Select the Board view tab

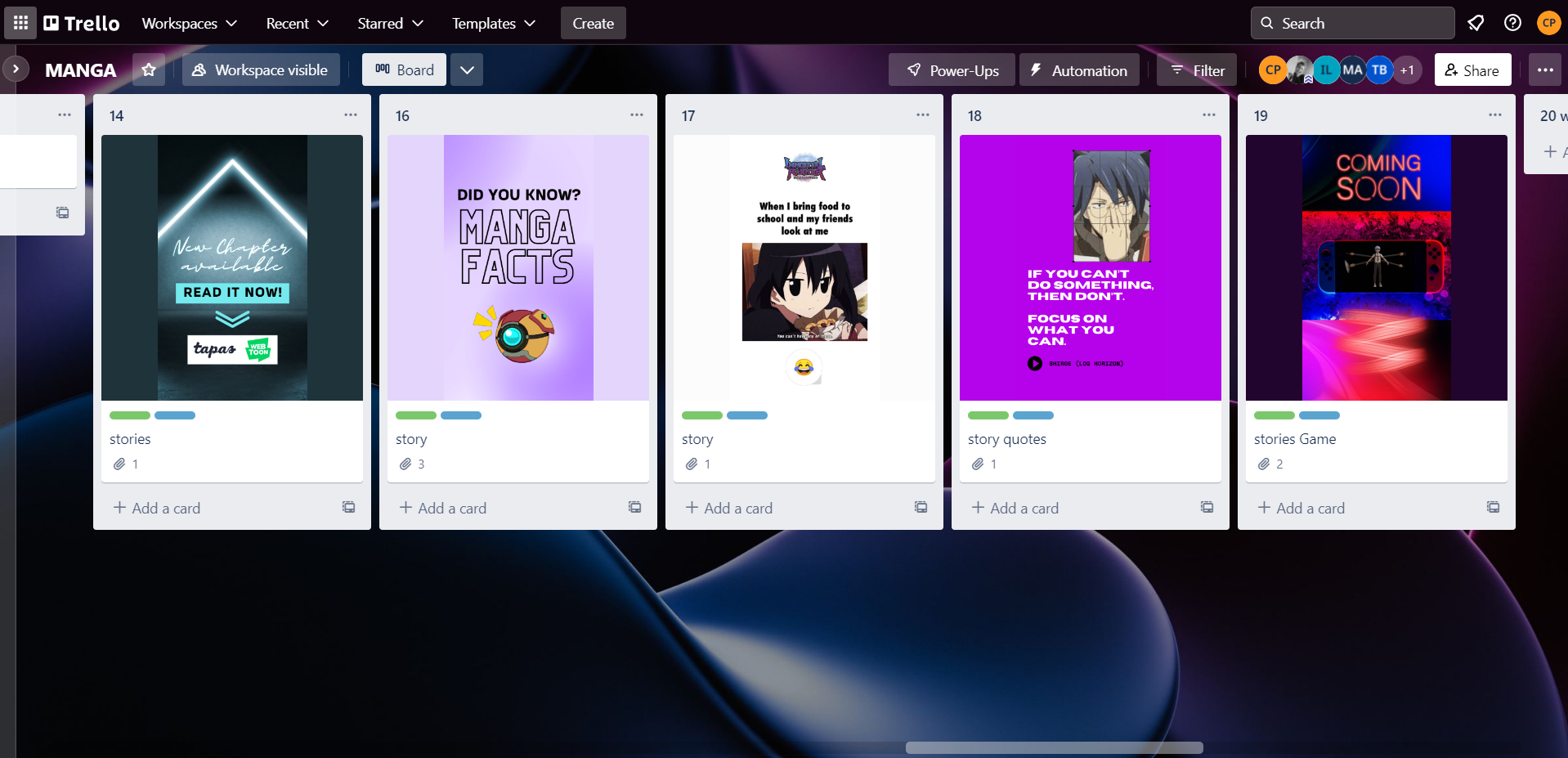[x=404, y=70]
